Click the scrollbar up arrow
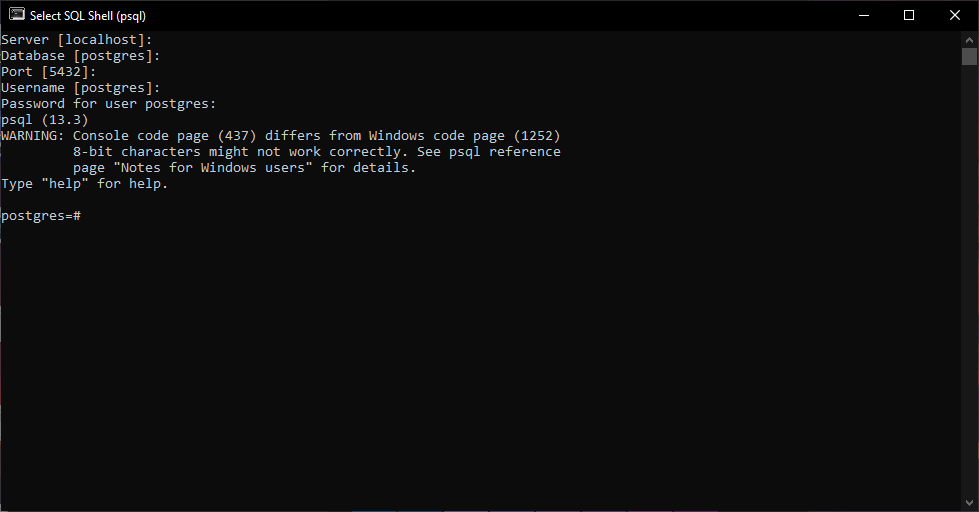Screen dimensions: 979x512 pos(969,38)
